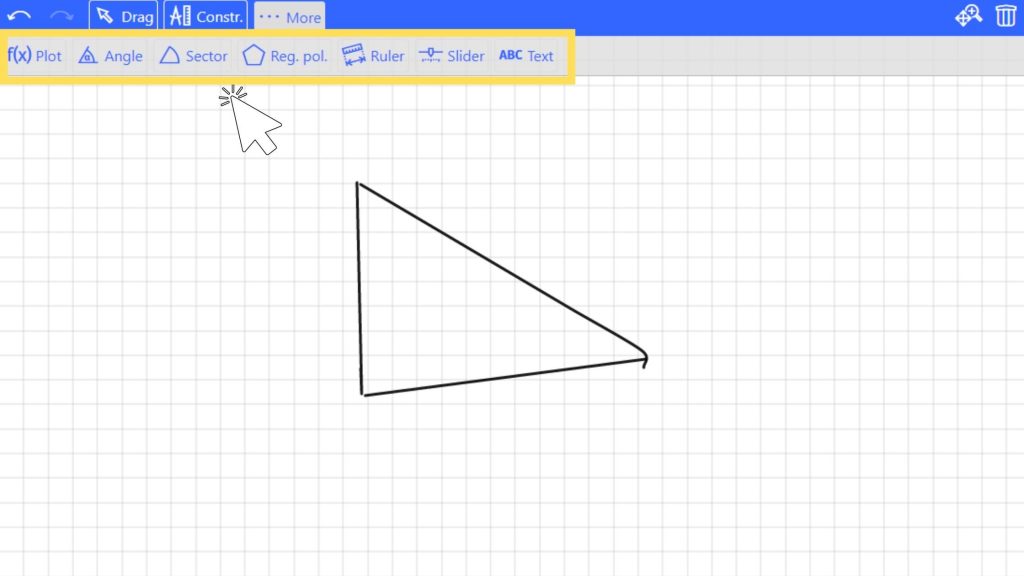Choose the f(x) Plot tool

[x=35, y=56]
